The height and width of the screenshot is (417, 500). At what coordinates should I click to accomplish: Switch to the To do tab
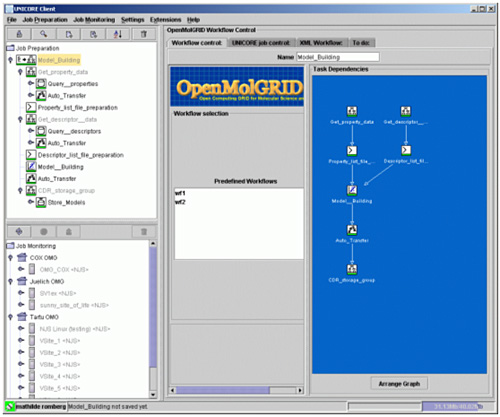pyautogui.click(x=361, y=43)
